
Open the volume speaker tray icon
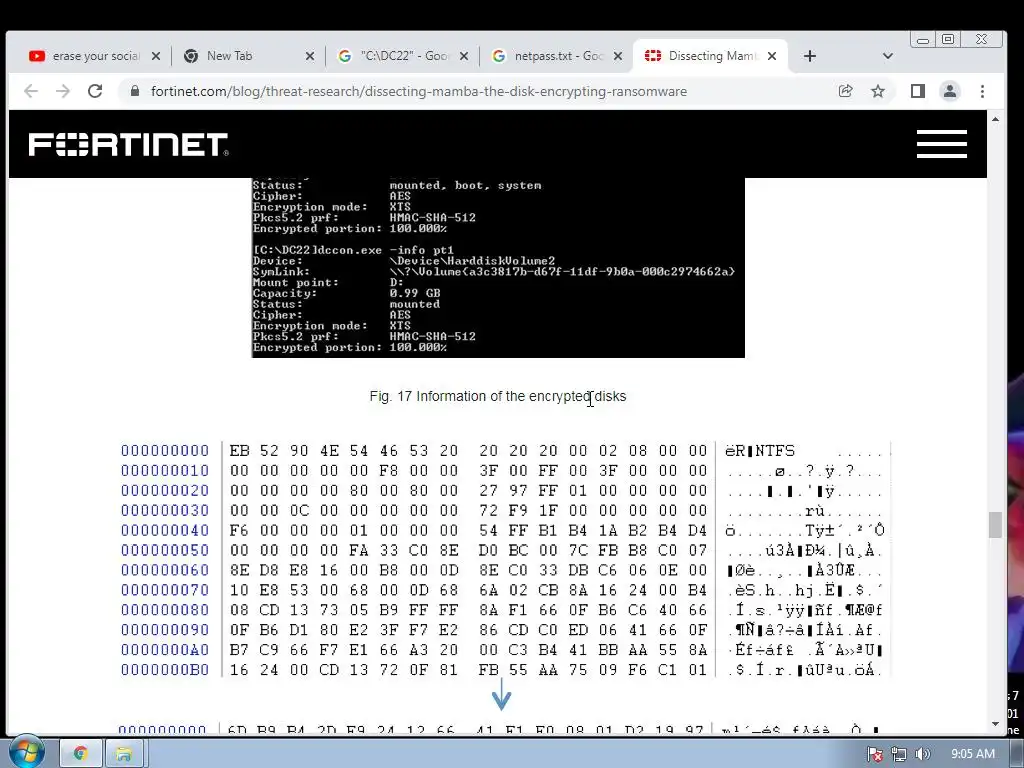tap(922, 754)
